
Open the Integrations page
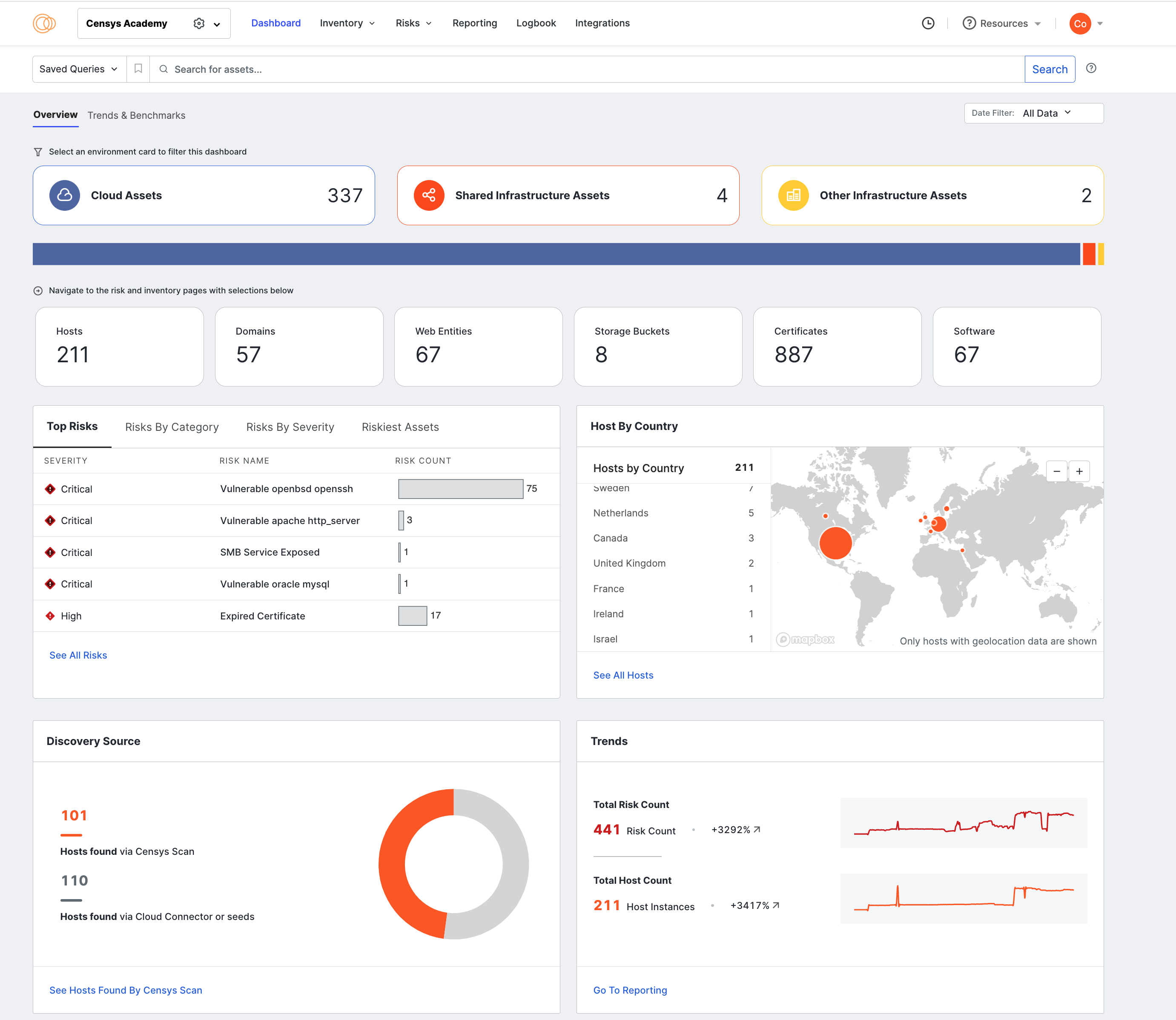tap(602, 23)
